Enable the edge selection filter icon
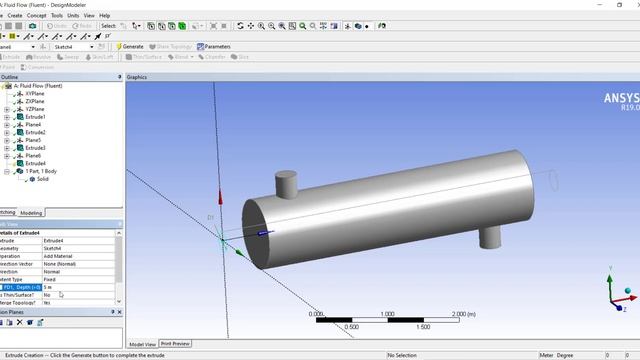 click(x=162, y=26)
